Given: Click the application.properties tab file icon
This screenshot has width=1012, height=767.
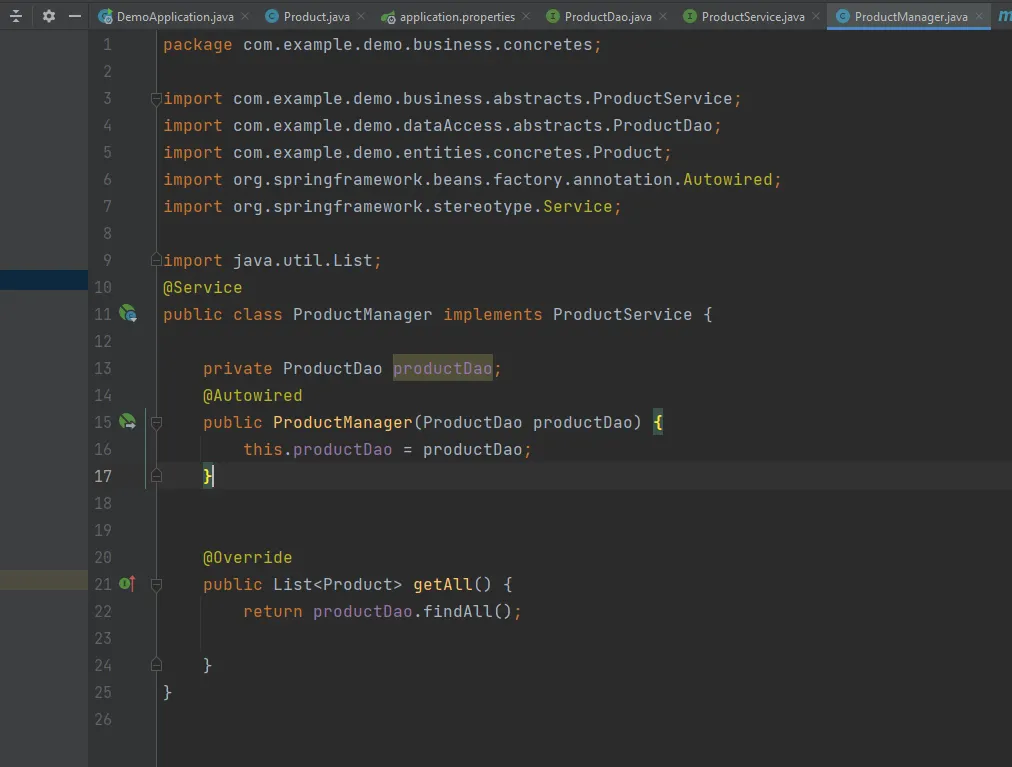Looking at the screenshot, I should (x=388, y=17).
